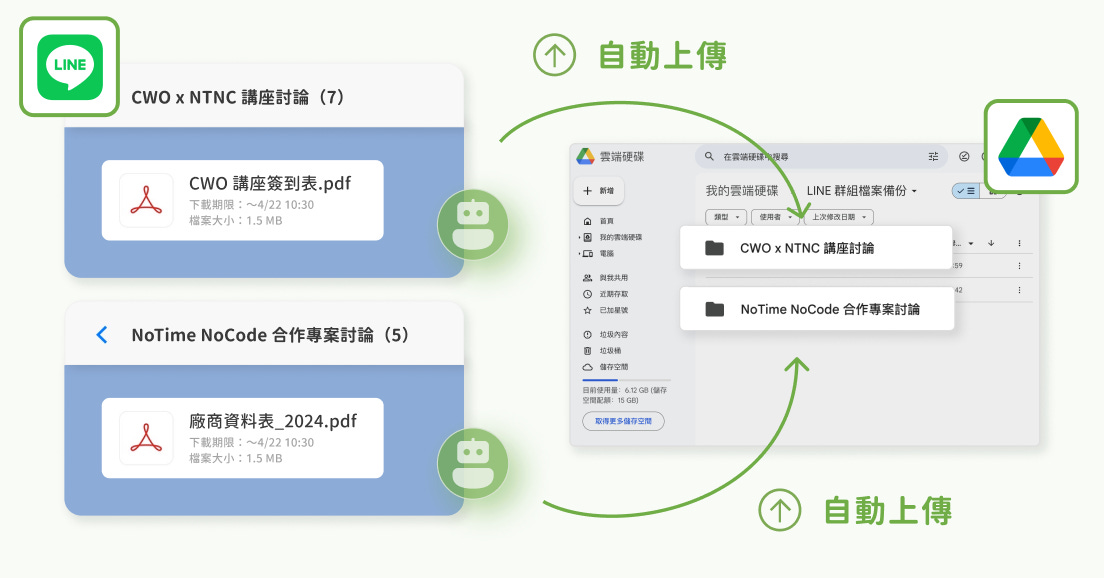Open 垃圾內容 spam in the sidebar
Viewport: 1104px width, 578px height.
point(606,334)
